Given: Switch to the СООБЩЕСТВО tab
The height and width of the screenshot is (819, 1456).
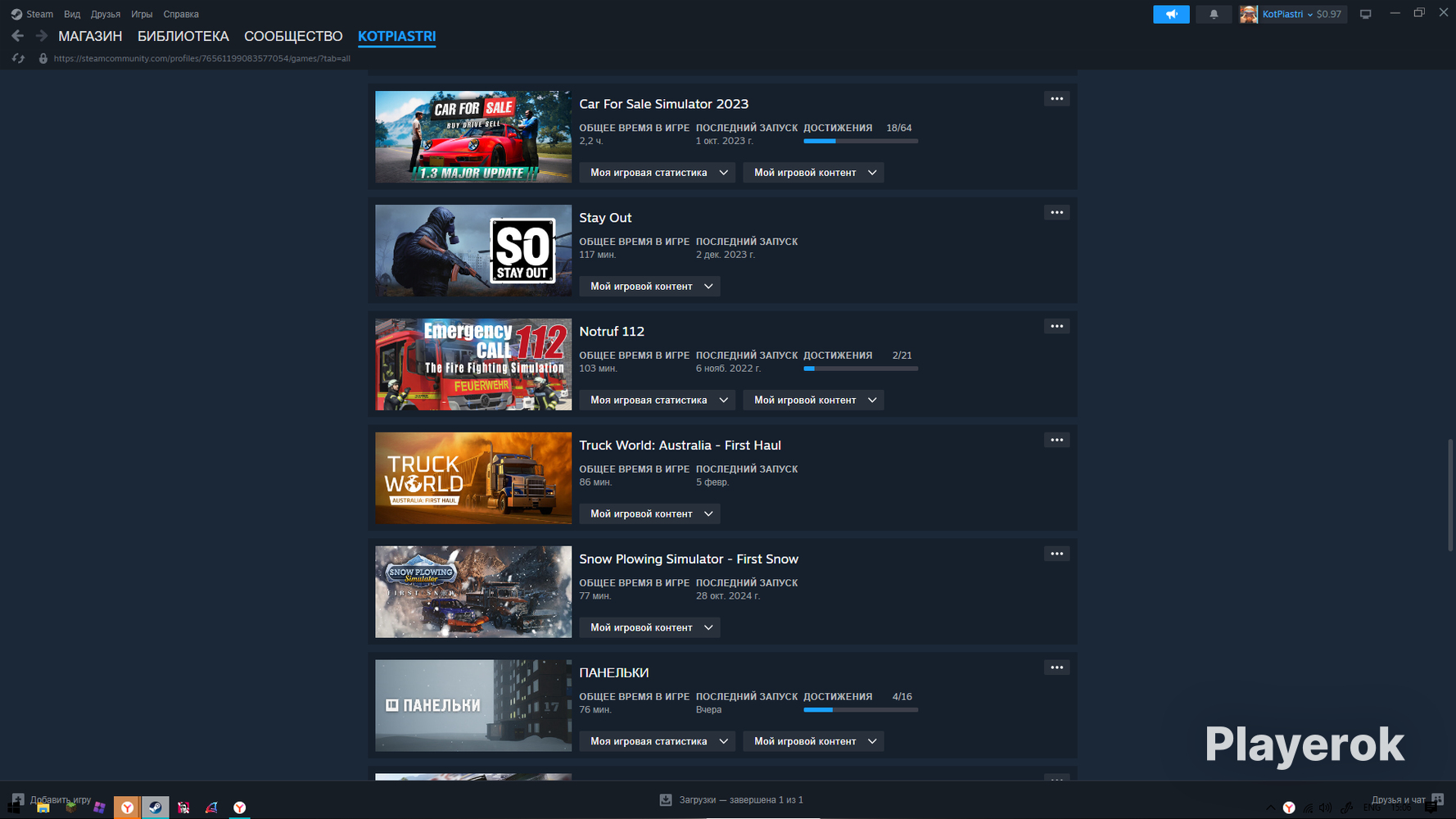Looking at the screenshot, I should pyautogui.click(x=293, y=36).
